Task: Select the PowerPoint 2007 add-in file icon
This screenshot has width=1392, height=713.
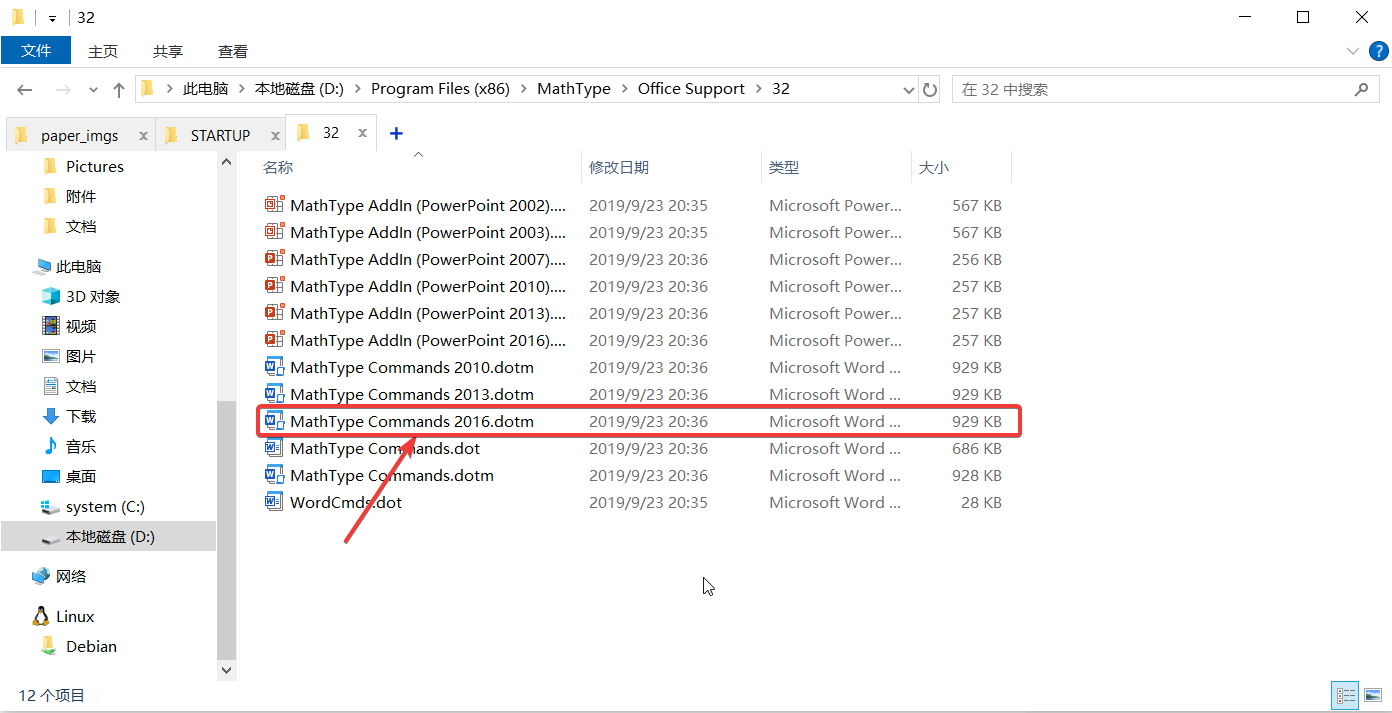Action: 275,259
